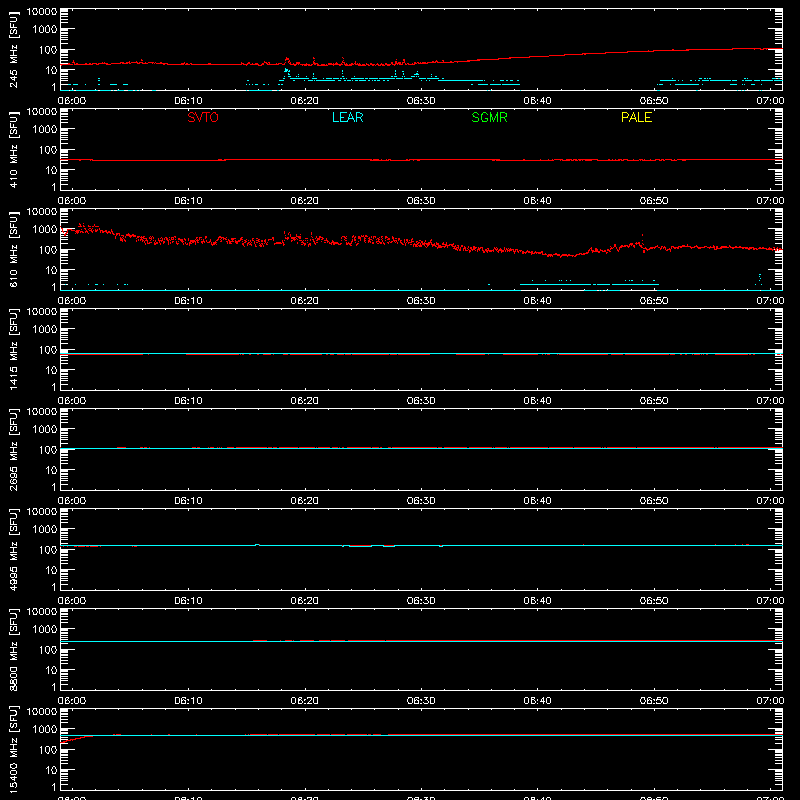Image resolution: width=800 pixels, height=800 pixels.
Task: Click the 07:00 tick under the 4995 MHz plot
Action: [x=770, y=601]
